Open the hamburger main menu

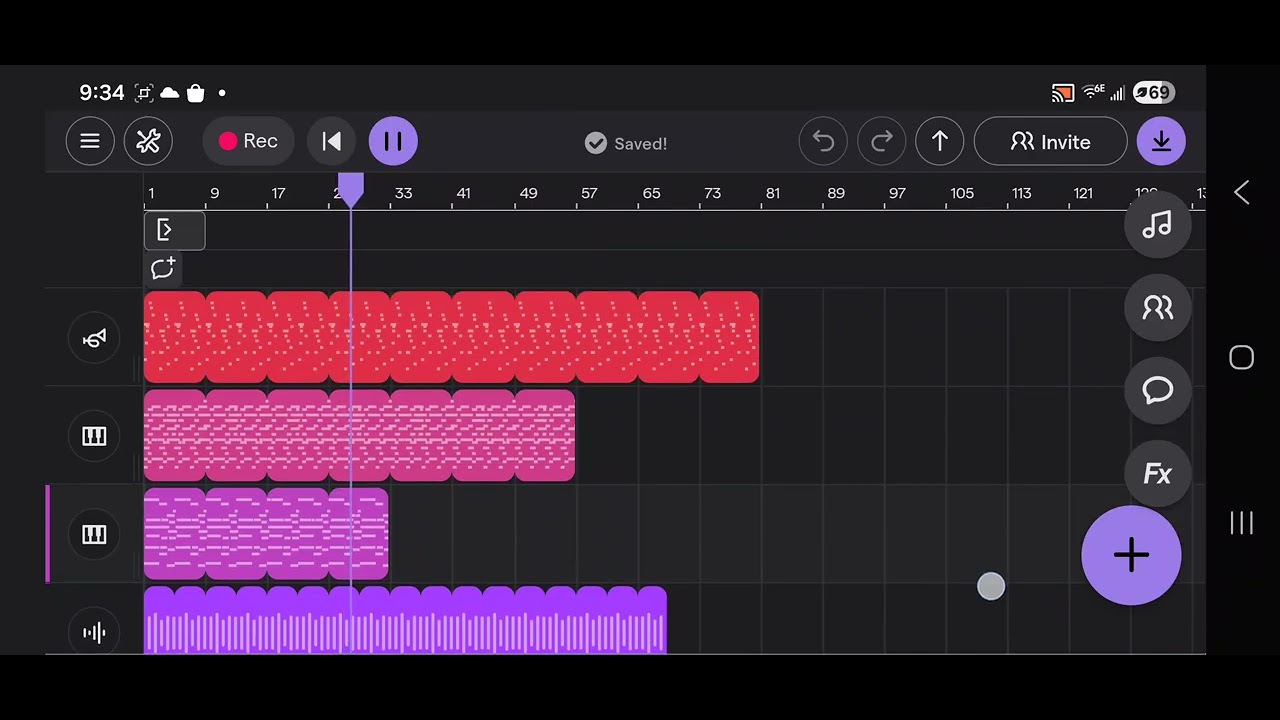90,142
